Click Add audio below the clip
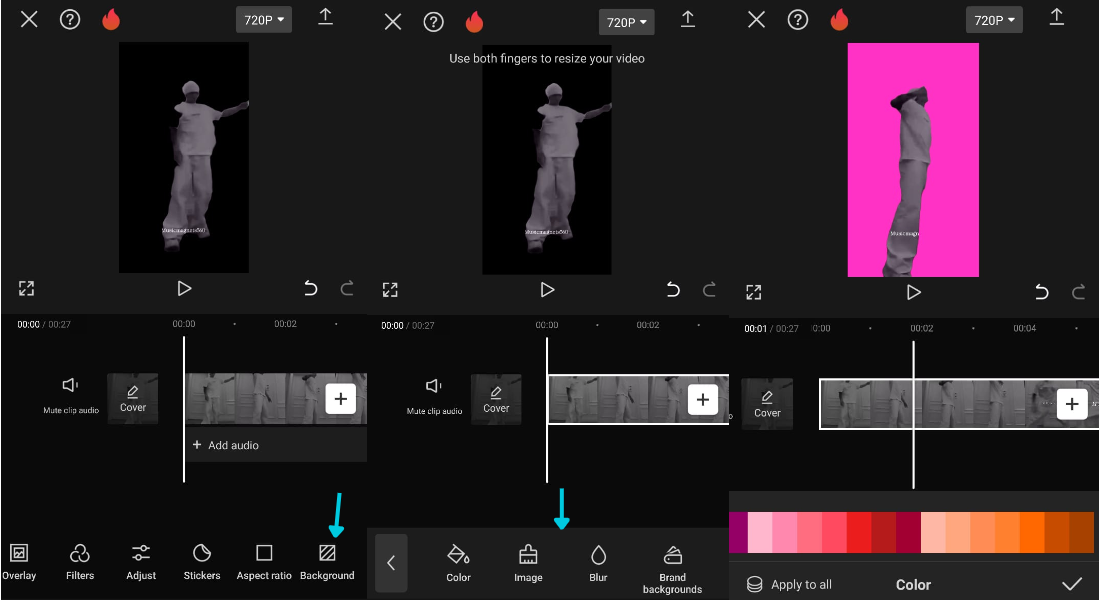 coord(226,445)
